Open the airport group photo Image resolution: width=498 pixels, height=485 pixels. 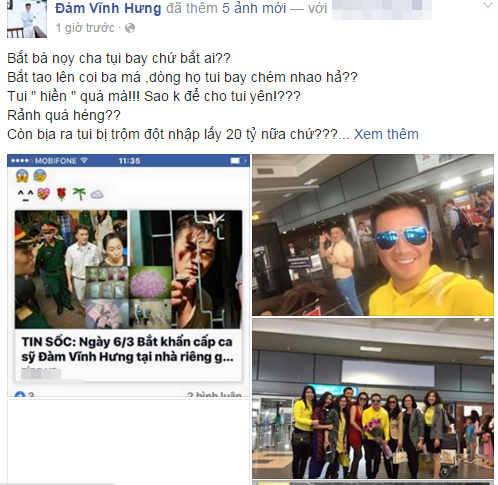[373, 398]
